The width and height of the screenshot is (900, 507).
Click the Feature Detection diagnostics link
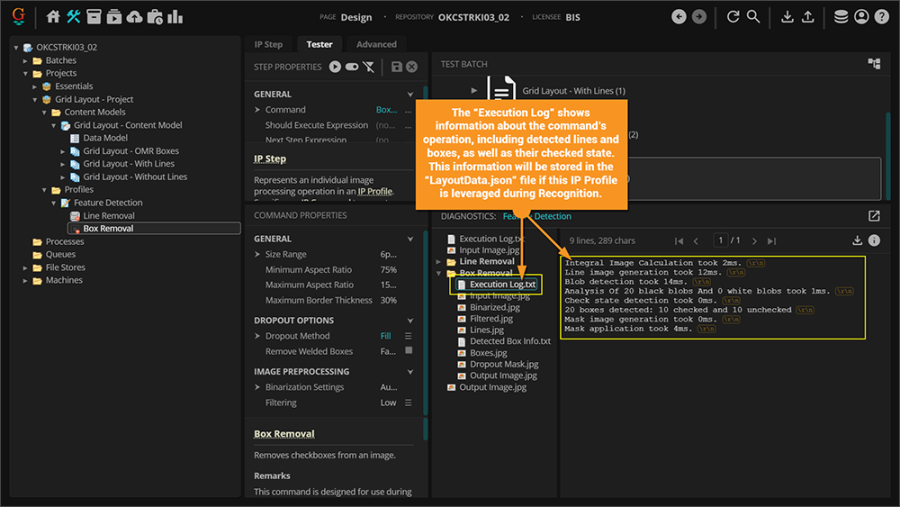[x=537, y=216]
